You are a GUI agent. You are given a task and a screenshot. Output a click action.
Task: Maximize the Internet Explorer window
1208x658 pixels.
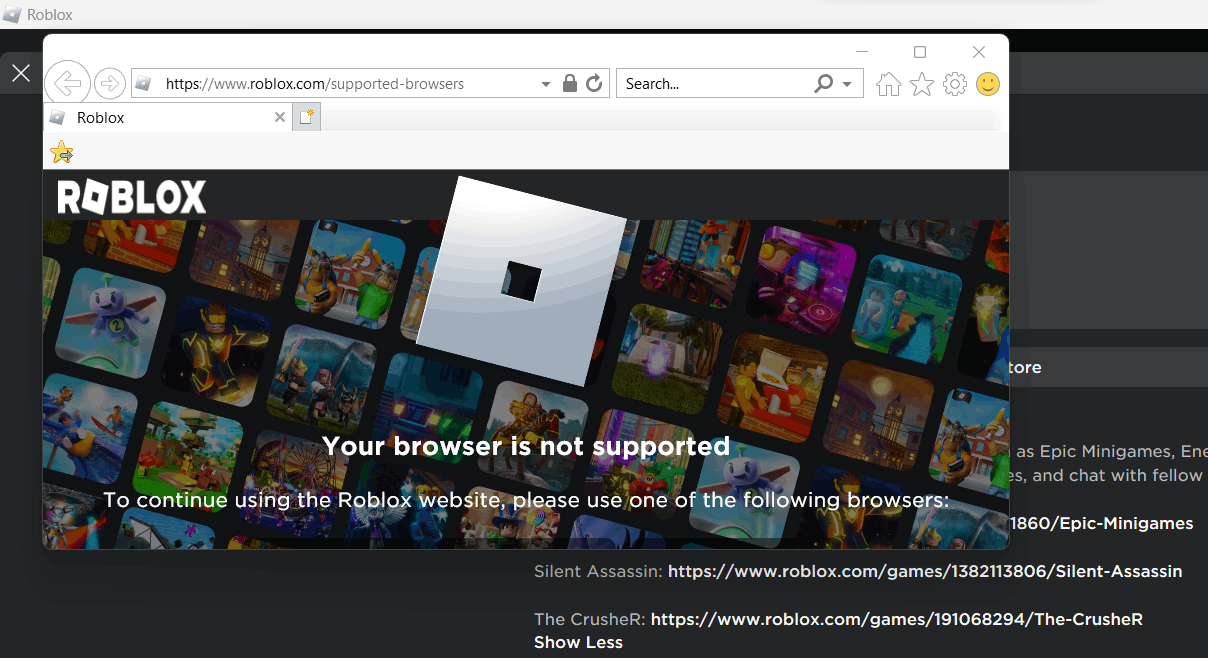(x=920, y=52)
